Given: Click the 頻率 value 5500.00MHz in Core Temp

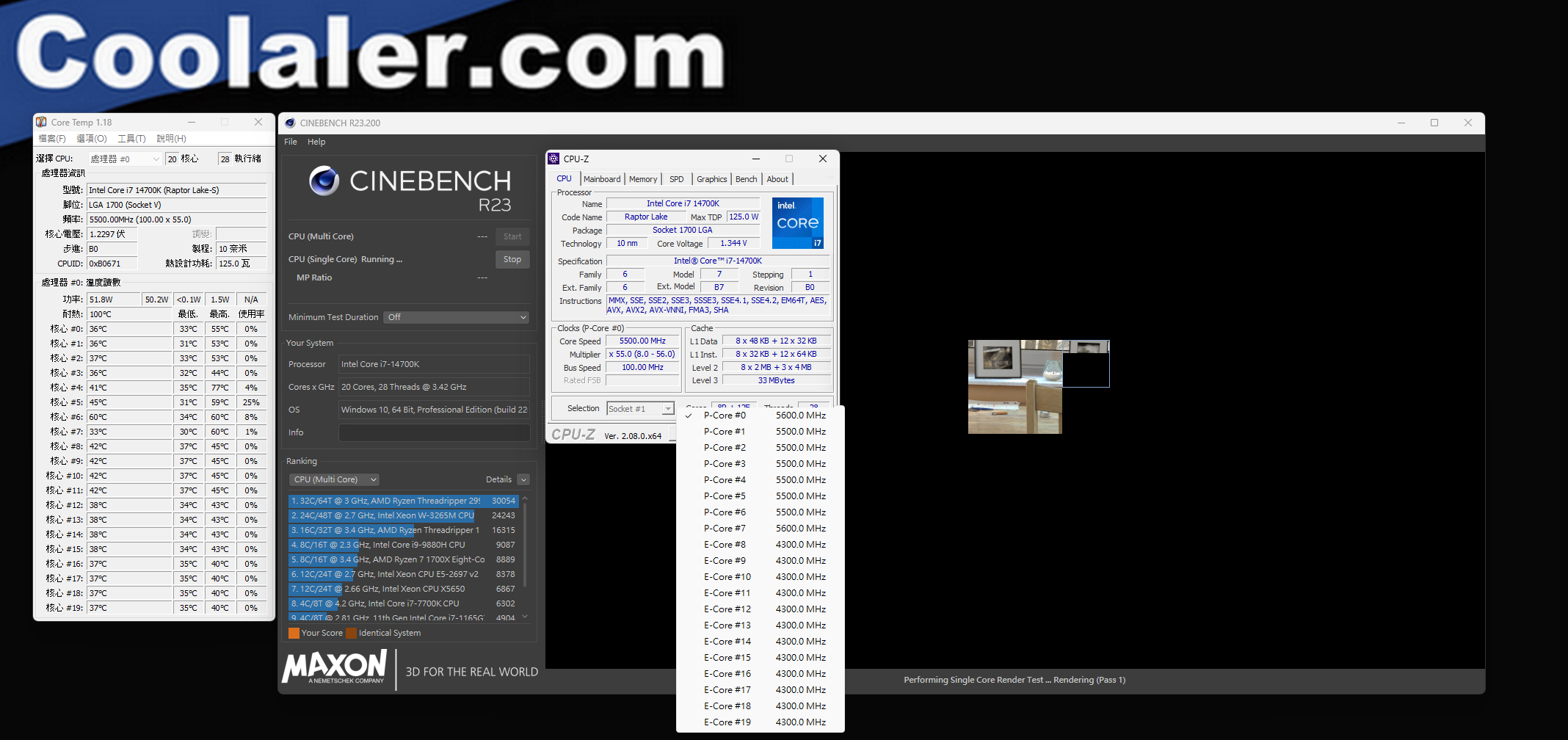Looking at the screenshot, I should (176, 220).
